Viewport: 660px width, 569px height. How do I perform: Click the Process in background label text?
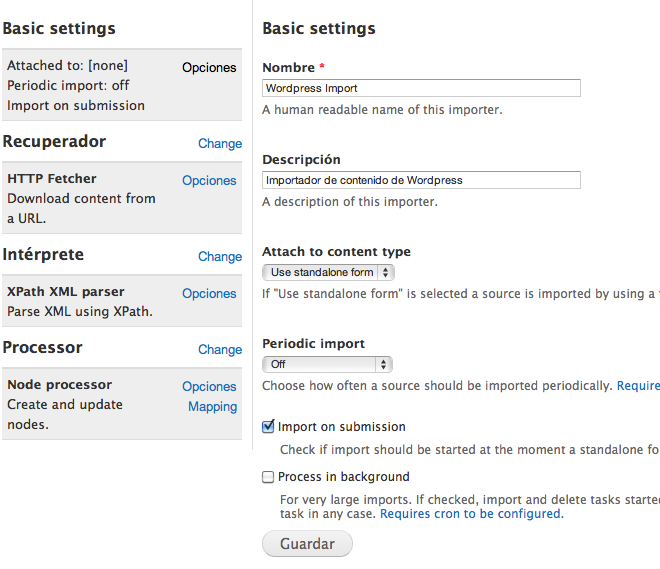pyautogui.click(x=343, y=477)
